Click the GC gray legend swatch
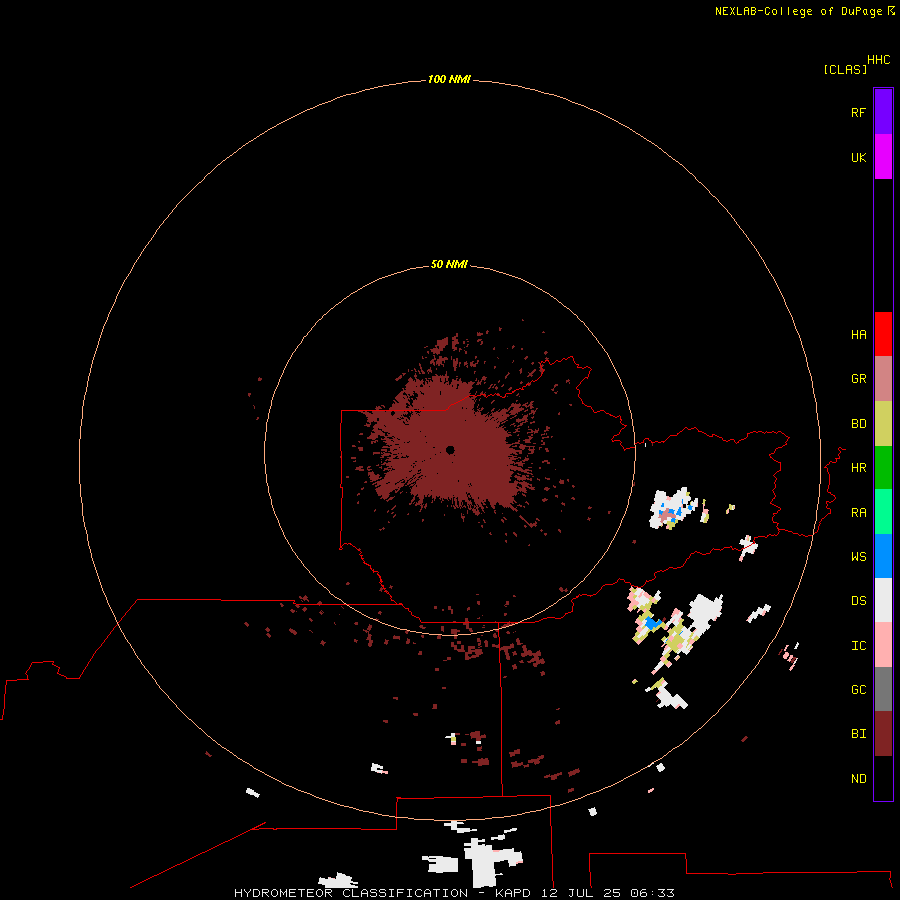The height and width of the screenshot is (900, 900). (x=883, y=689)
